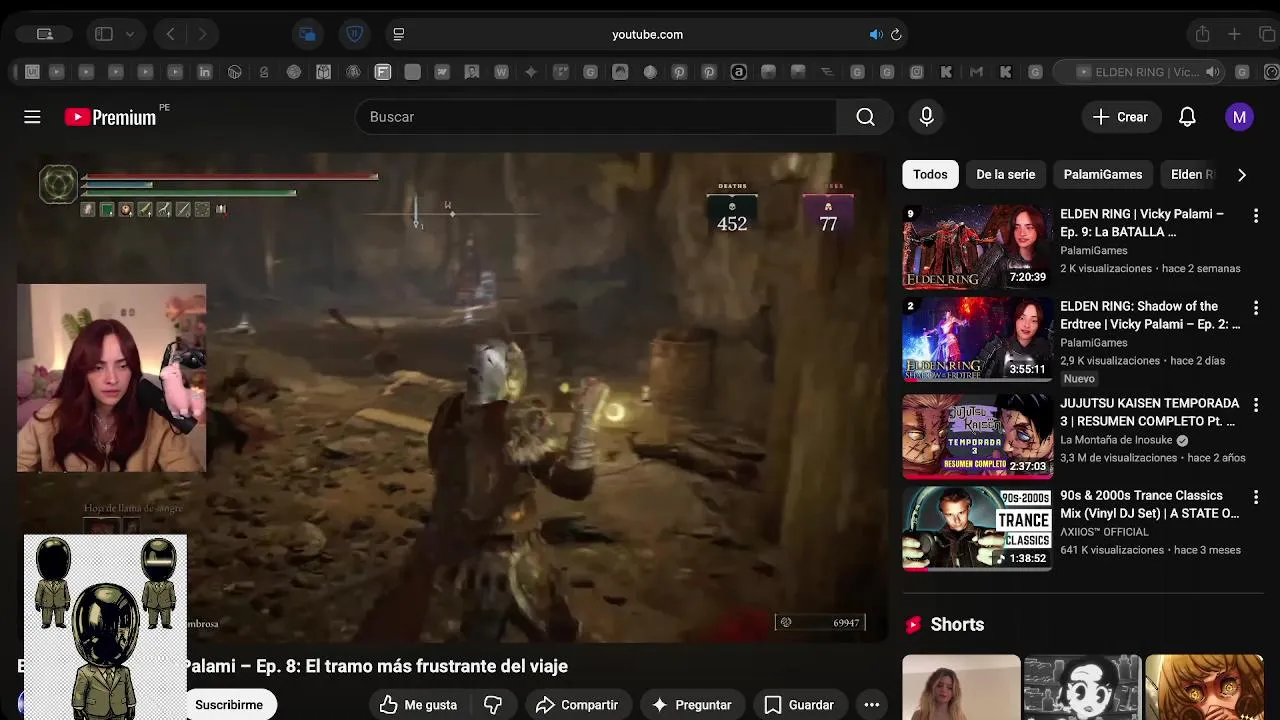
Task: Open the account menu avatar M
Action: click(x=1239, y=117)
